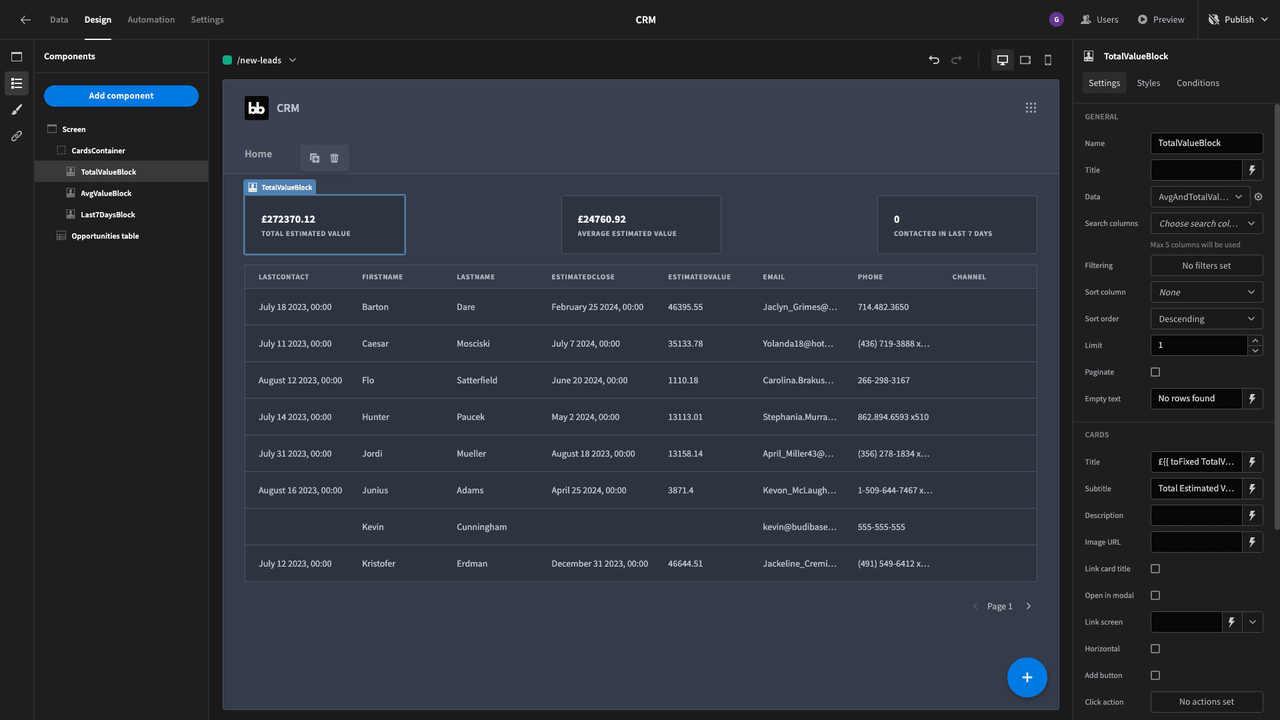This screenshot has width=1280, height=720.
Task: Click the No filters set button
Action: 1206,266
